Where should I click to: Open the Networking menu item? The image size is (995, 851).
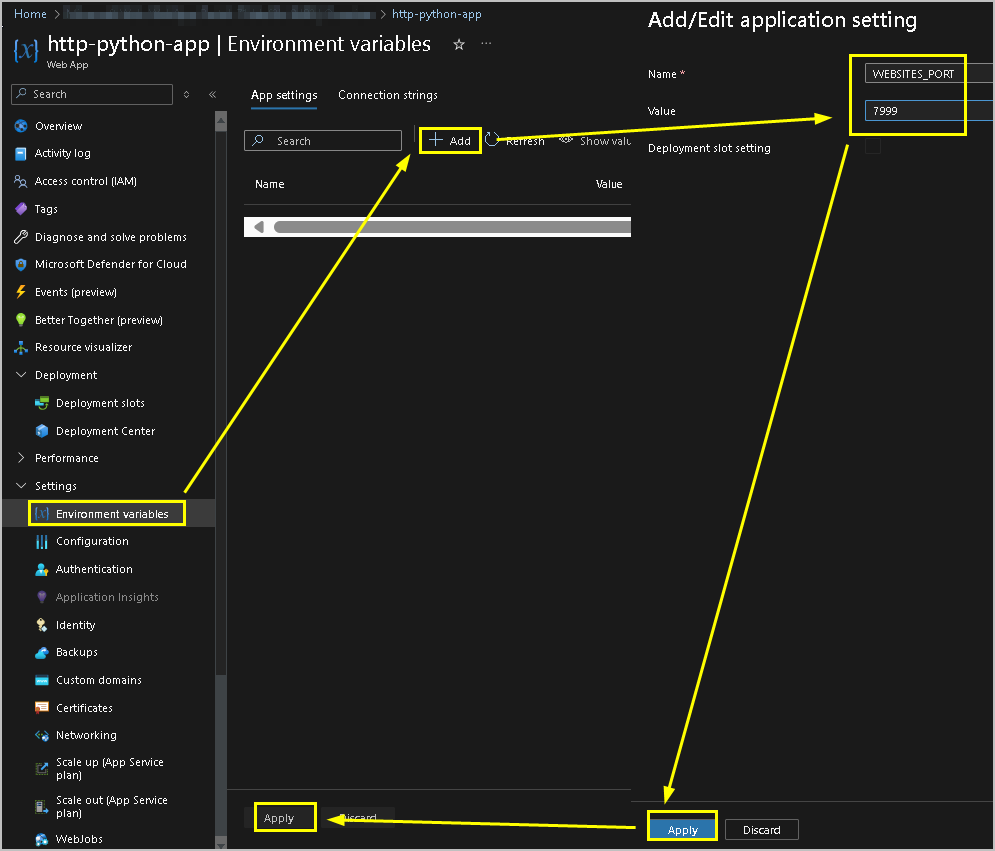coord(86,736)
